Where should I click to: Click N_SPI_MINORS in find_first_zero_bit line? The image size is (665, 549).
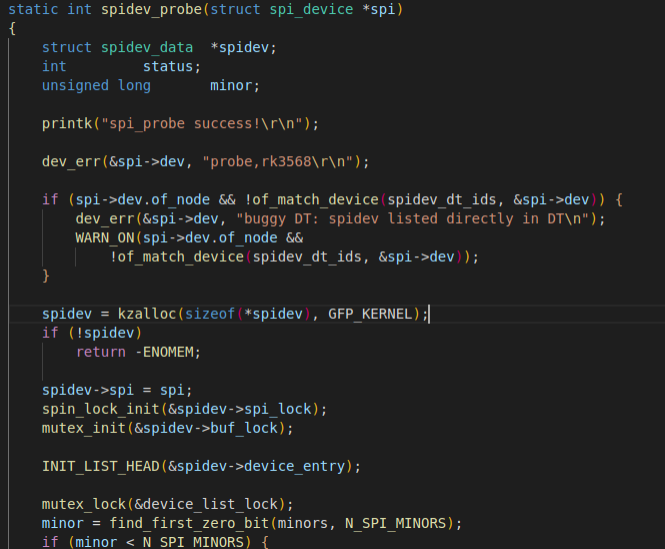395,524
